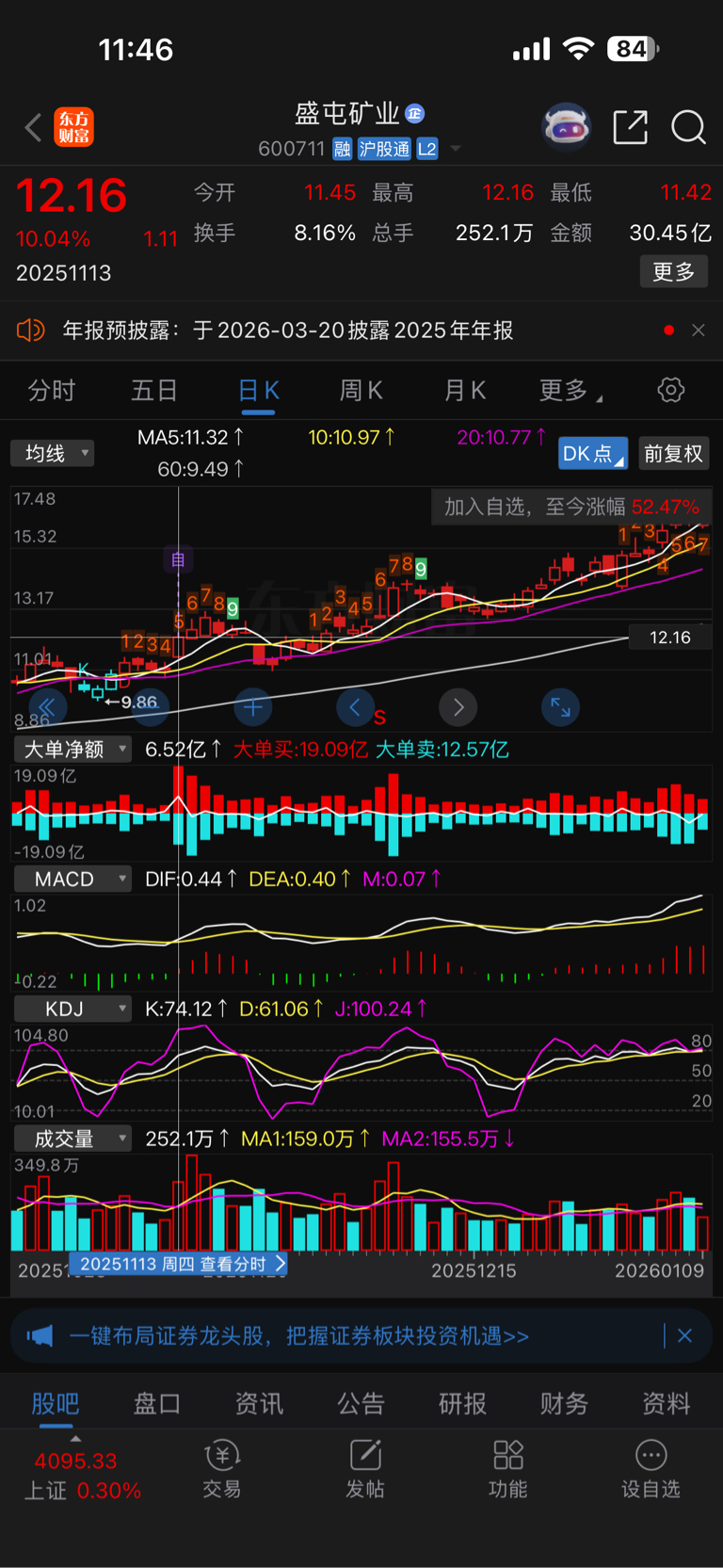Screen dimensions: 723x1568
Task: Move cursor right one candle
Action: [458, 707]
